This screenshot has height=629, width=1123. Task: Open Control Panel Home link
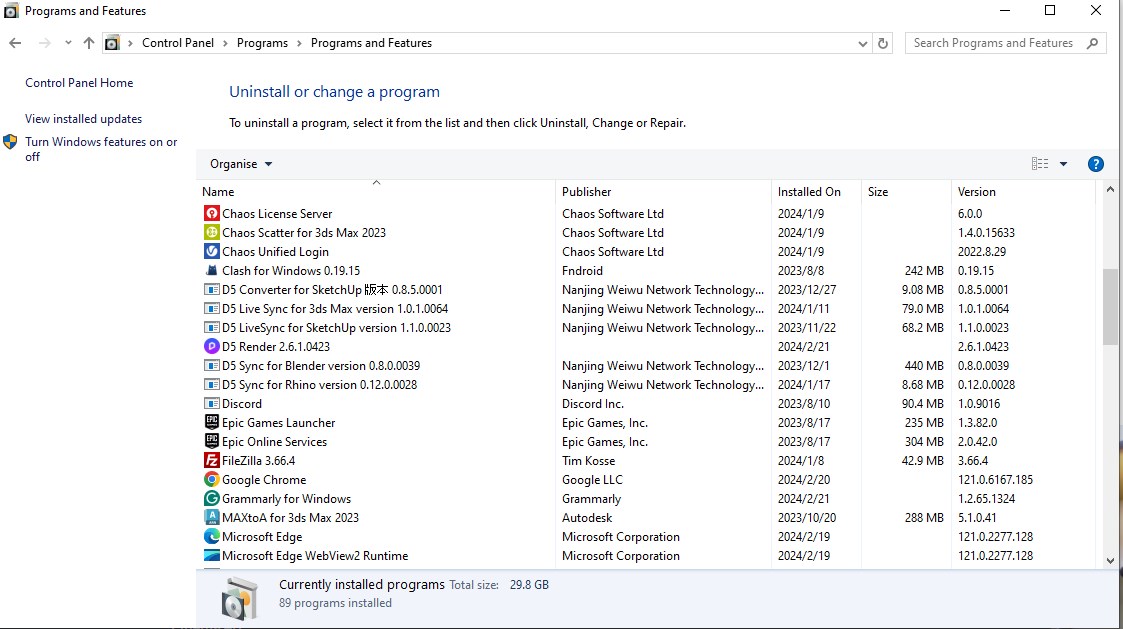79,83
